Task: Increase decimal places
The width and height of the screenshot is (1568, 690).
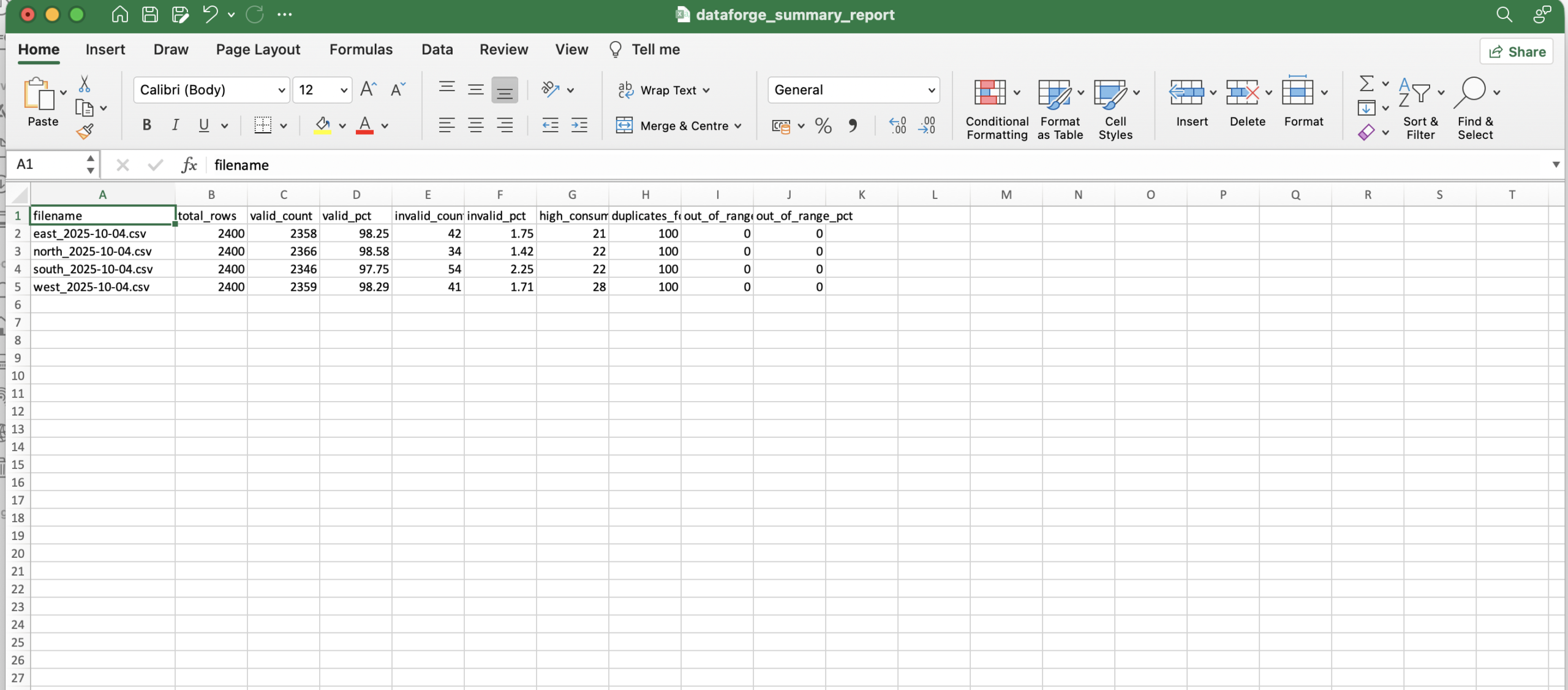Action: (897, 126)
